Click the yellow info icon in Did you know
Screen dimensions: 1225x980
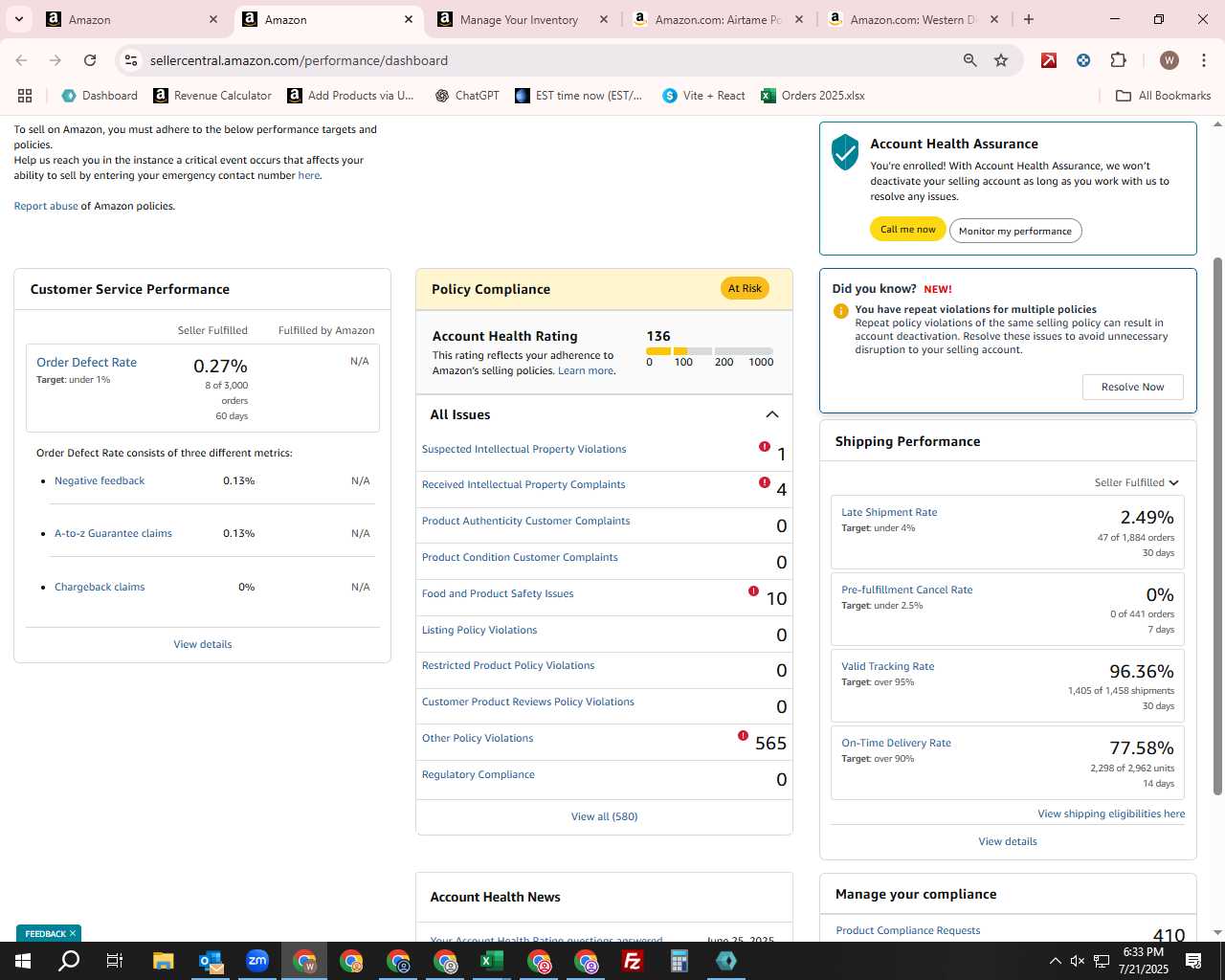pyautogui.click(x=840, y=311)
